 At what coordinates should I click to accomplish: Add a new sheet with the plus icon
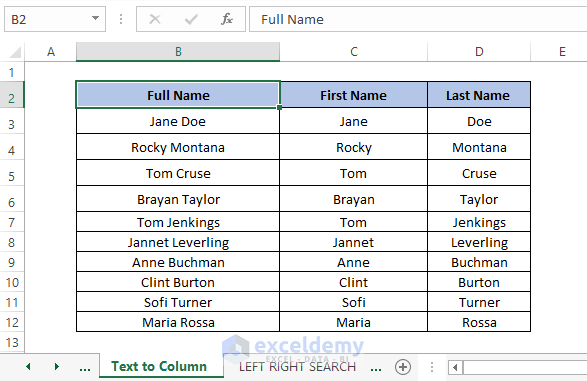click(403, 367)
